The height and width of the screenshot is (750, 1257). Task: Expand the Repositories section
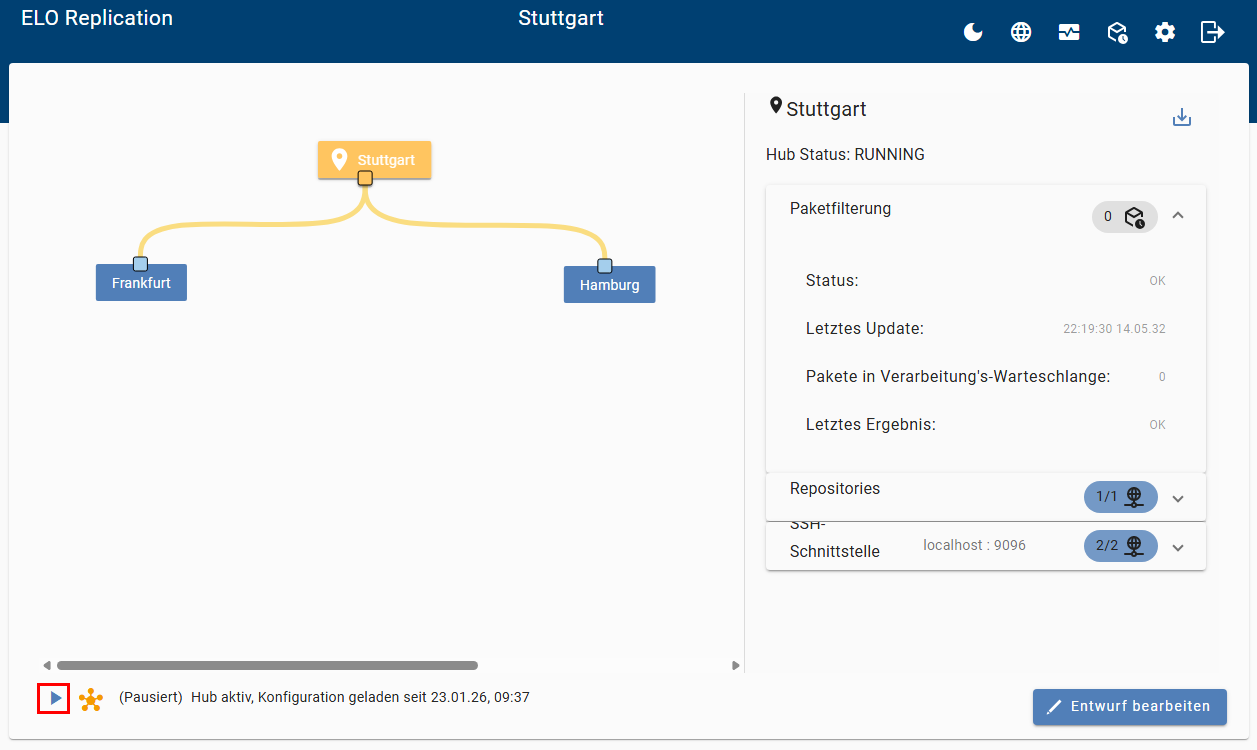pos(1178,498)
